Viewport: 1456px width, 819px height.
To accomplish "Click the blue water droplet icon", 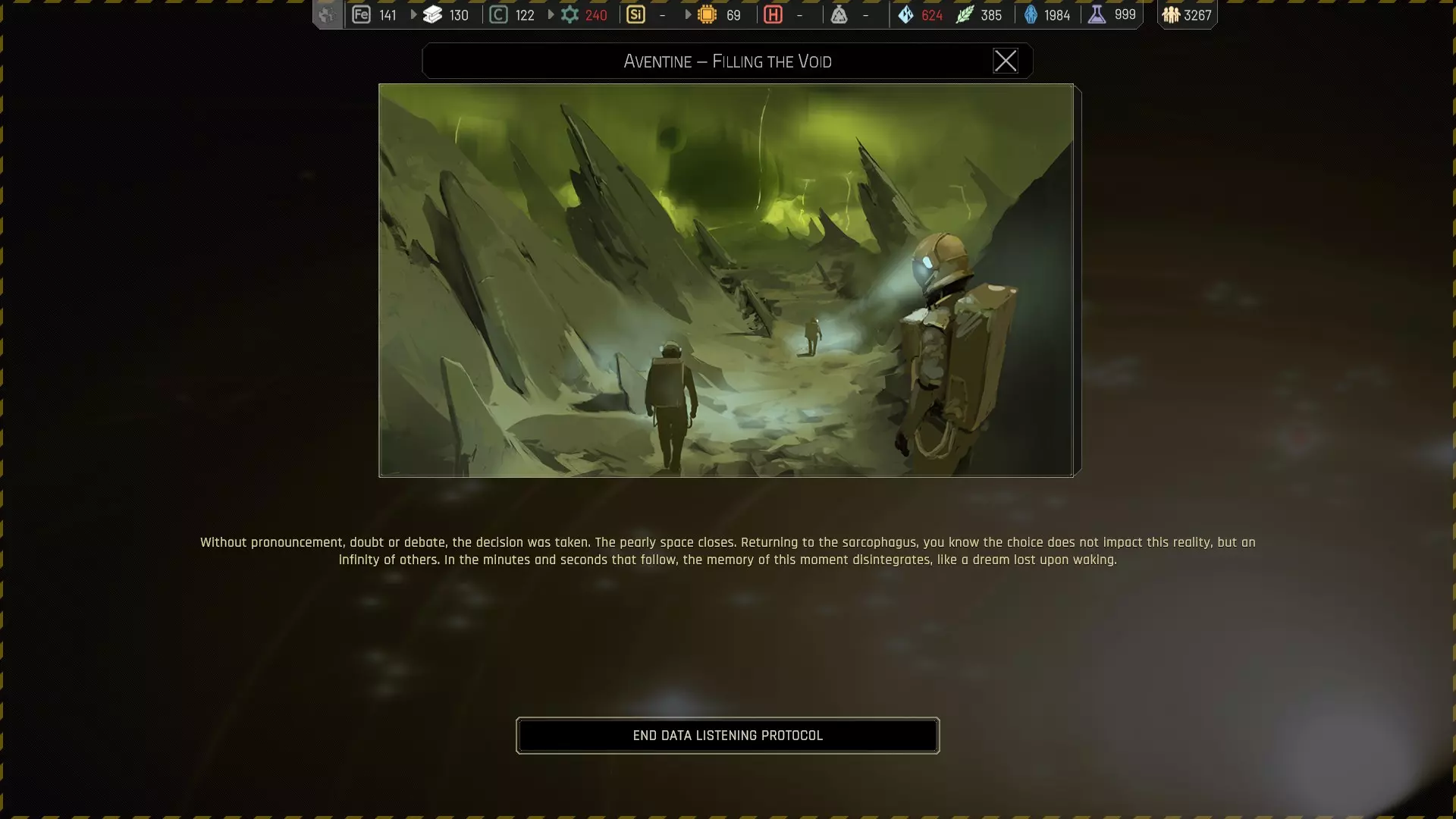I will 905,14.
